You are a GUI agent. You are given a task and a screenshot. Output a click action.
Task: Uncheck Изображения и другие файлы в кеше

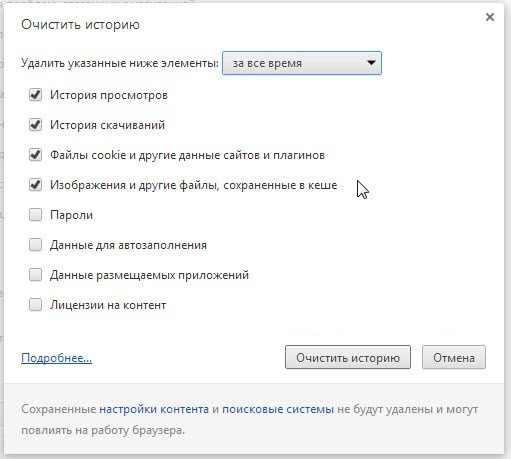pyautogui.click(x=35, y=185)
